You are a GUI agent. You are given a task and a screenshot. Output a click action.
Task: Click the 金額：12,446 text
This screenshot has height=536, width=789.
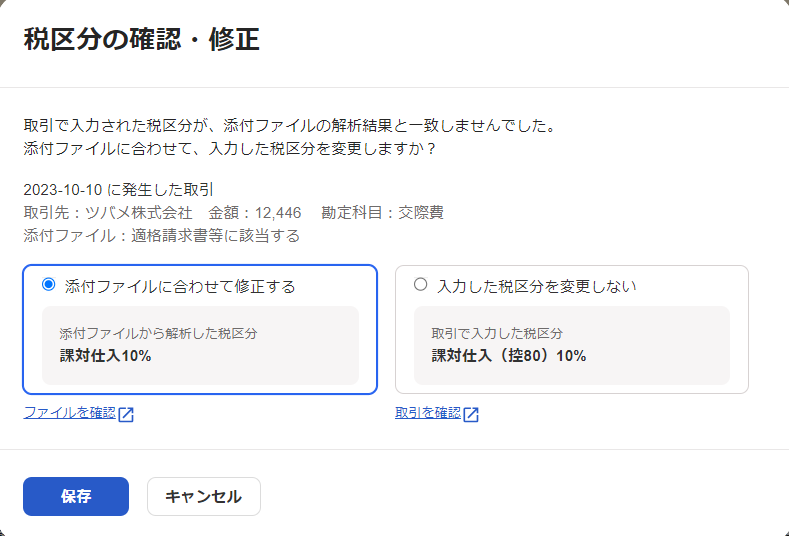[255, 212]
